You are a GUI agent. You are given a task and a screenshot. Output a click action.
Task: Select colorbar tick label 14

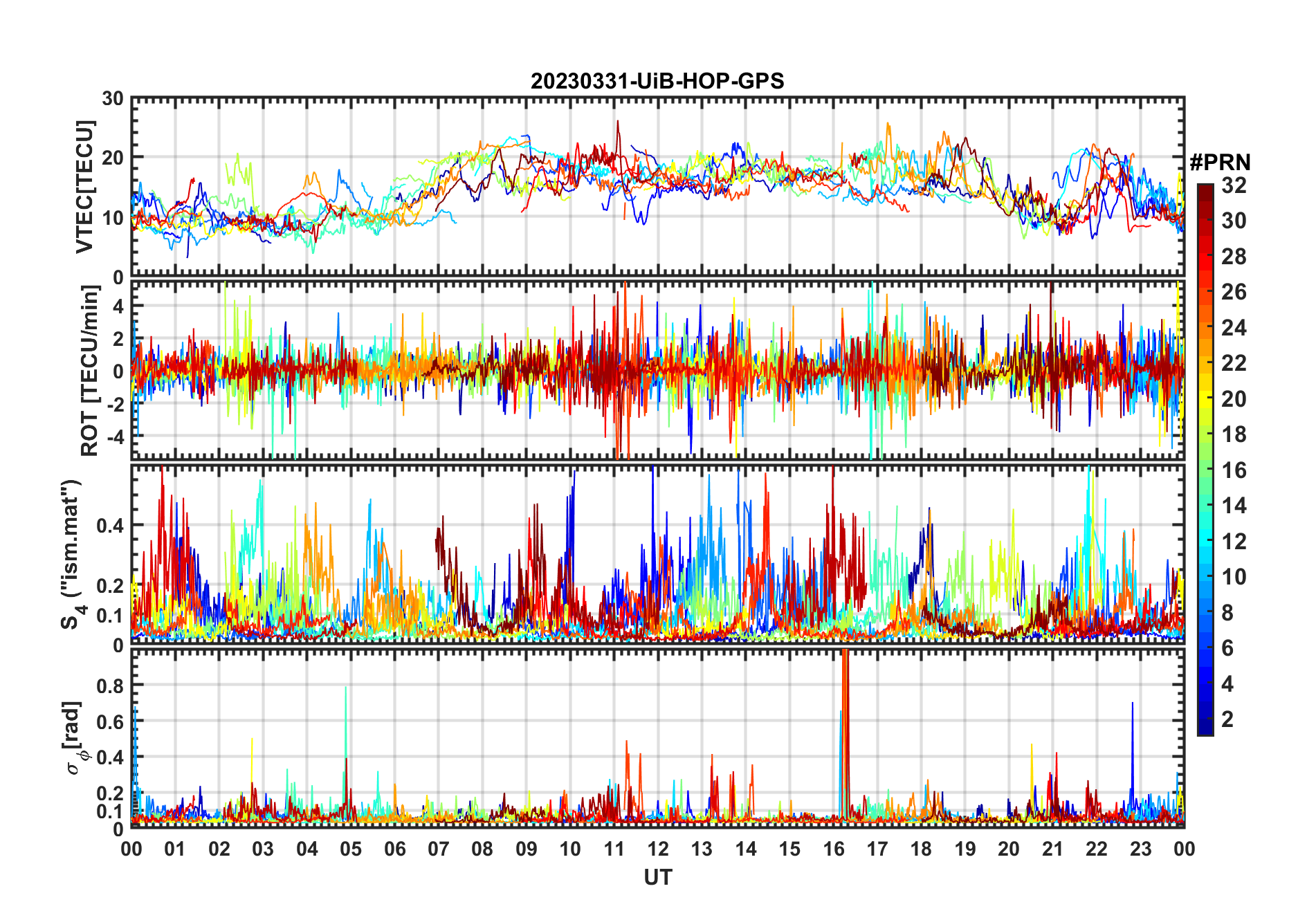tap(1234, 506)
